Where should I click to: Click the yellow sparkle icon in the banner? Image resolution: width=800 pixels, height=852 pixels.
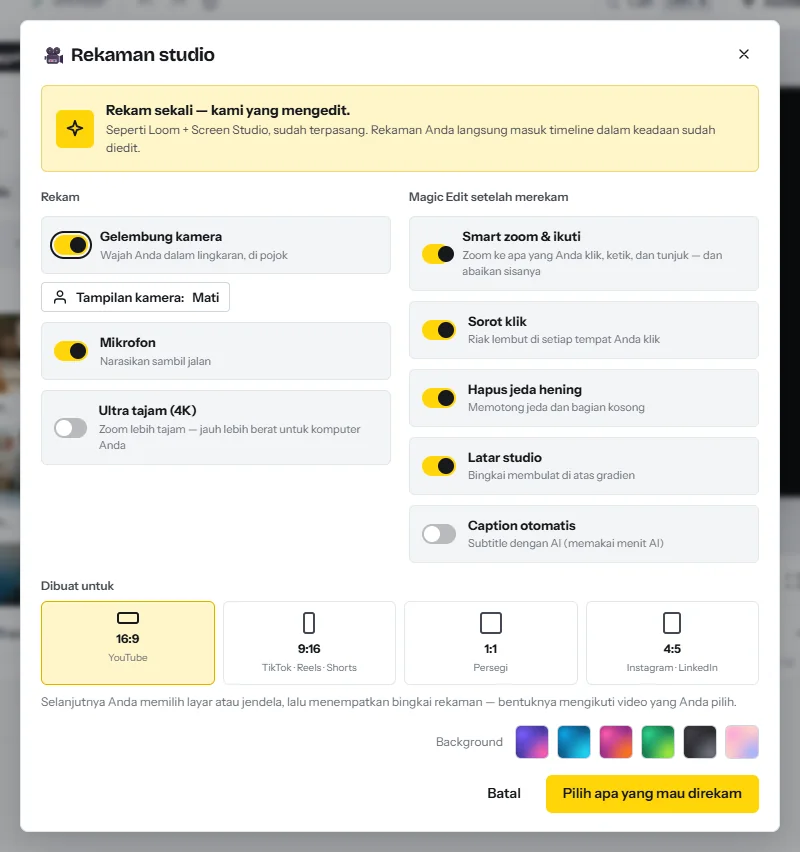(75, 129)
